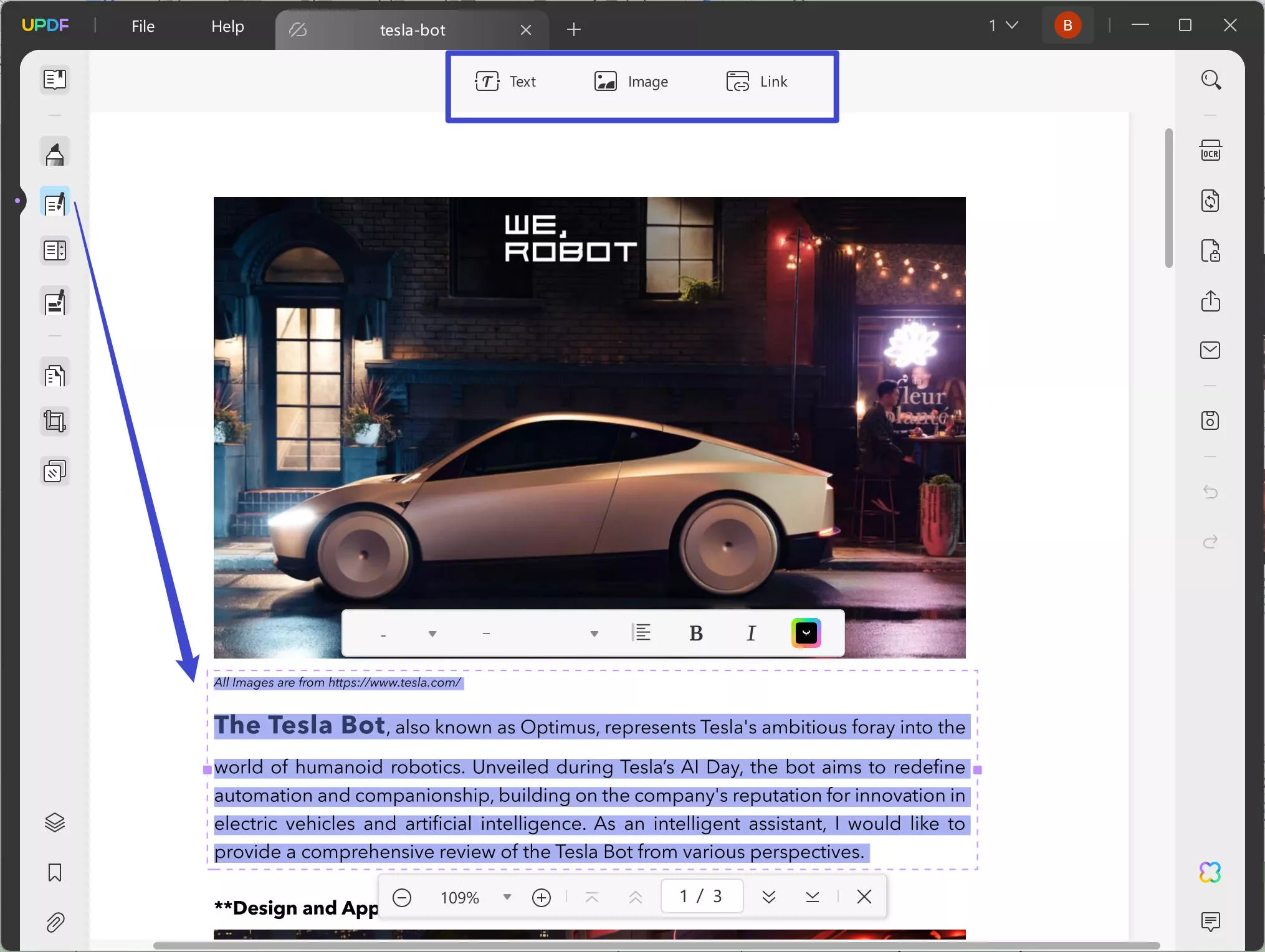The image size is (1265, 952).
Task: Open the File menu
Action: [x=143, y=26]
